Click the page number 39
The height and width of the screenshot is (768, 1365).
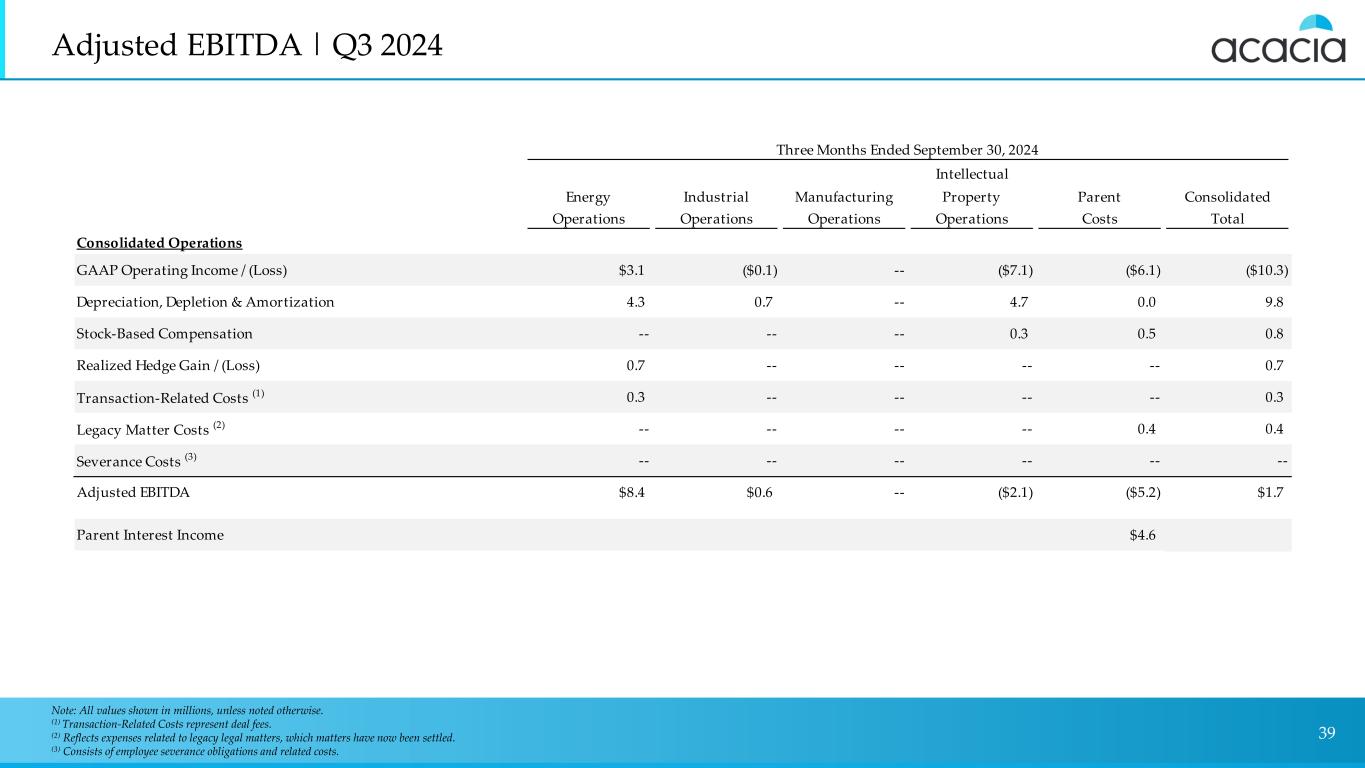tap(1326, 733)
